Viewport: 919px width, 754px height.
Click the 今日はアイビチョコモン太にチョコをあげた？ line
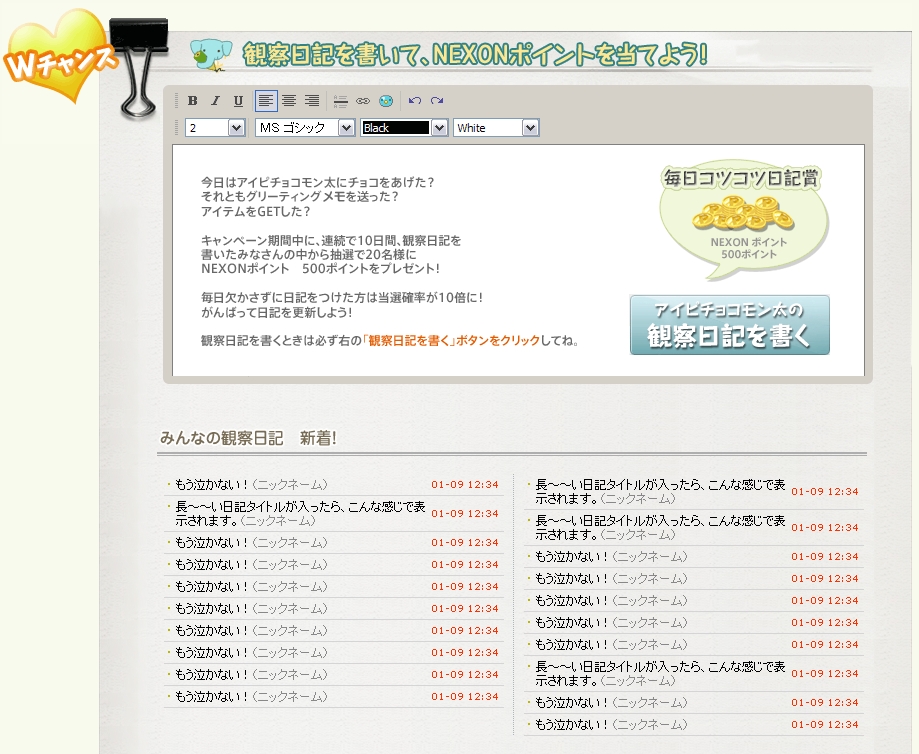click(x=318, y=182)
